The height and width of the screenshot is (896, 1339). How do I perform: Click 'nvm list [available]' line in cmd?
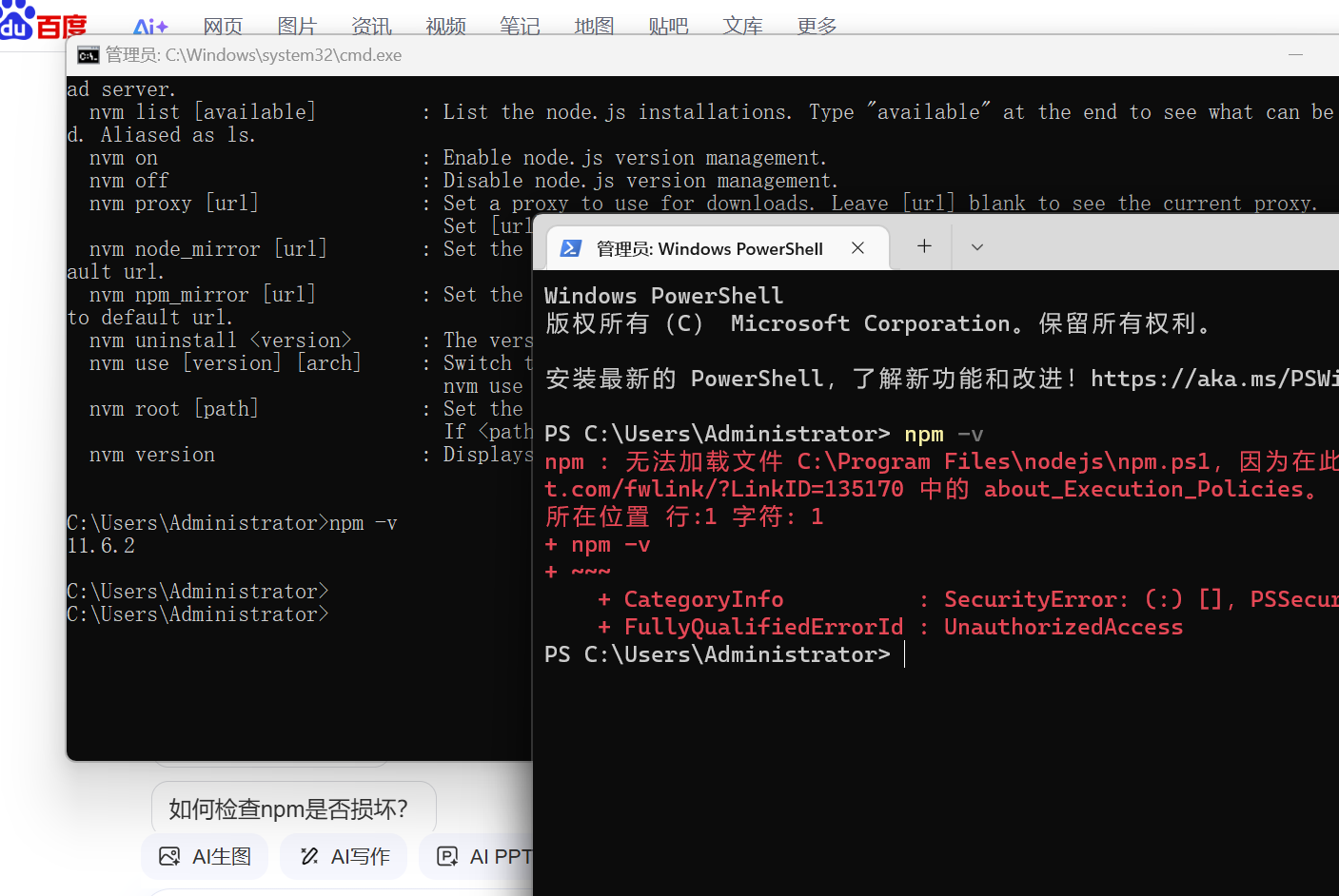tap(203, 112)
